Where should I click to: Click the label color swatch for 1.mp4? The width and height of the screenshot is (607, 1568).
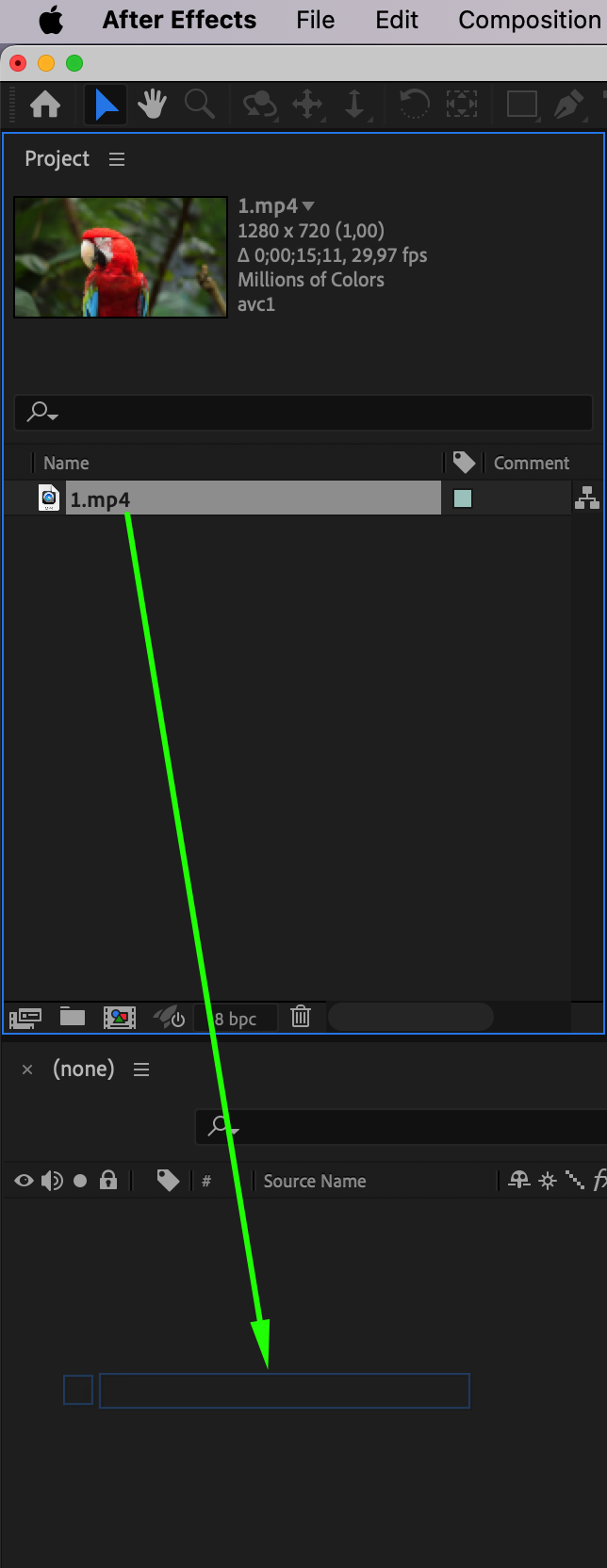pyautogui.click(x=463, y=498)
